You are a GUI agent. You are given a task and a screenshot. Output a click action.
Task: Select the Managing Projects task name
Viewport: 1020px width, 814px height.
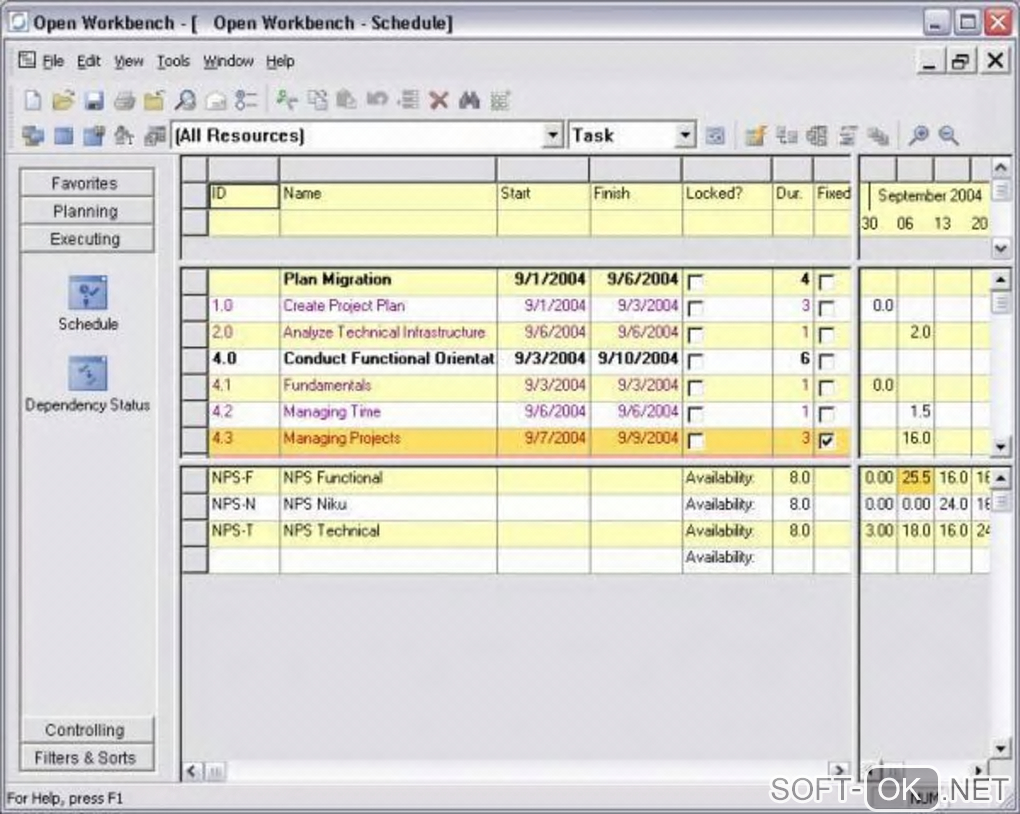click(x=342, y=439)
